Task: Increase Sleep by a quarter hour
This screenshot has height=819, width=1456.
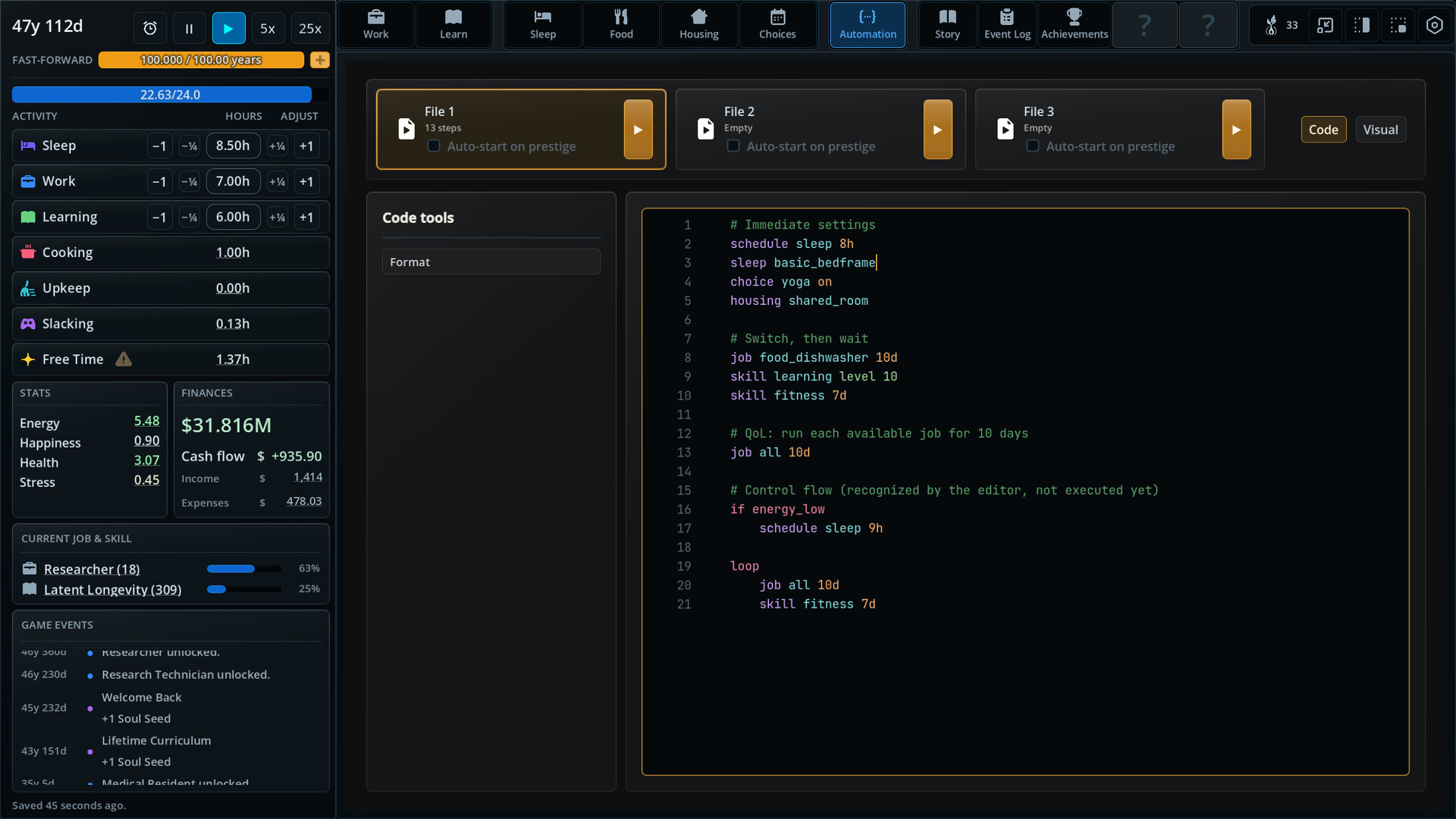Action: tap(277, 146)
